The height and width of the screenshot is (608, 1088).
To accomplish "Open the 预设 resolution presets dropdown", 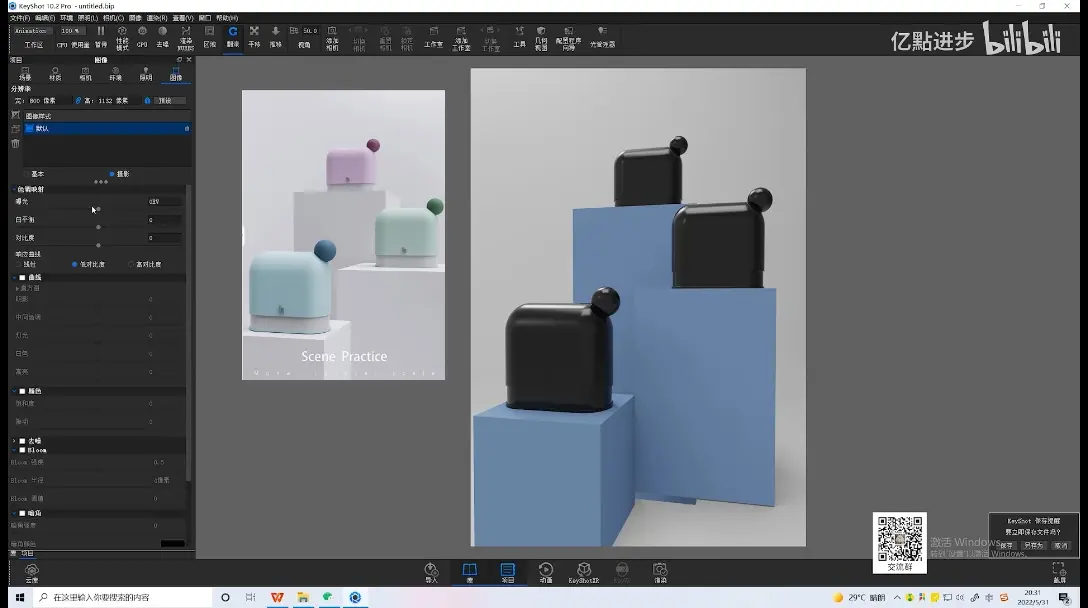I will pos(170,101).
